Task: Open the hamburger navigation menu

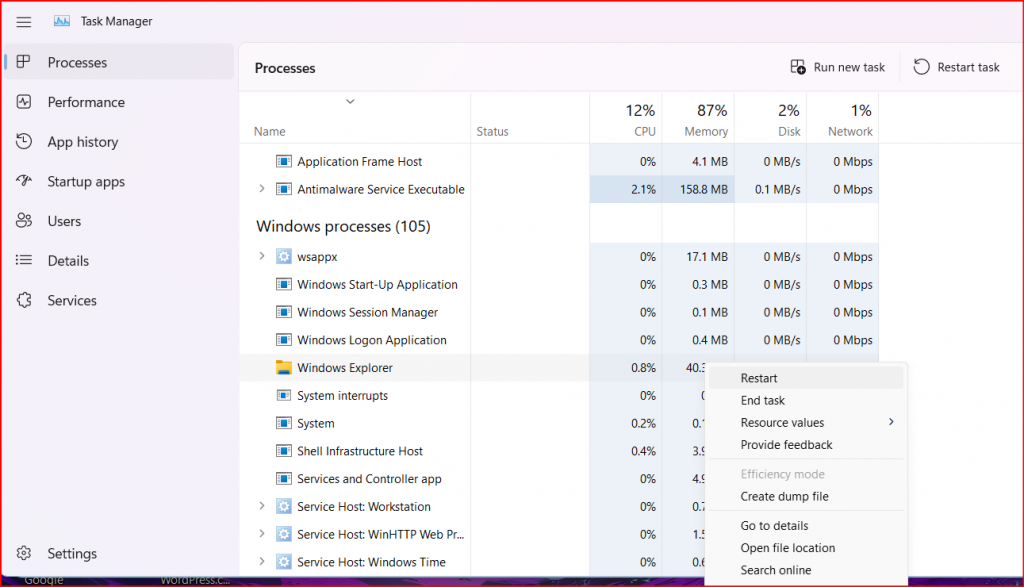Action: click(24, 22)
